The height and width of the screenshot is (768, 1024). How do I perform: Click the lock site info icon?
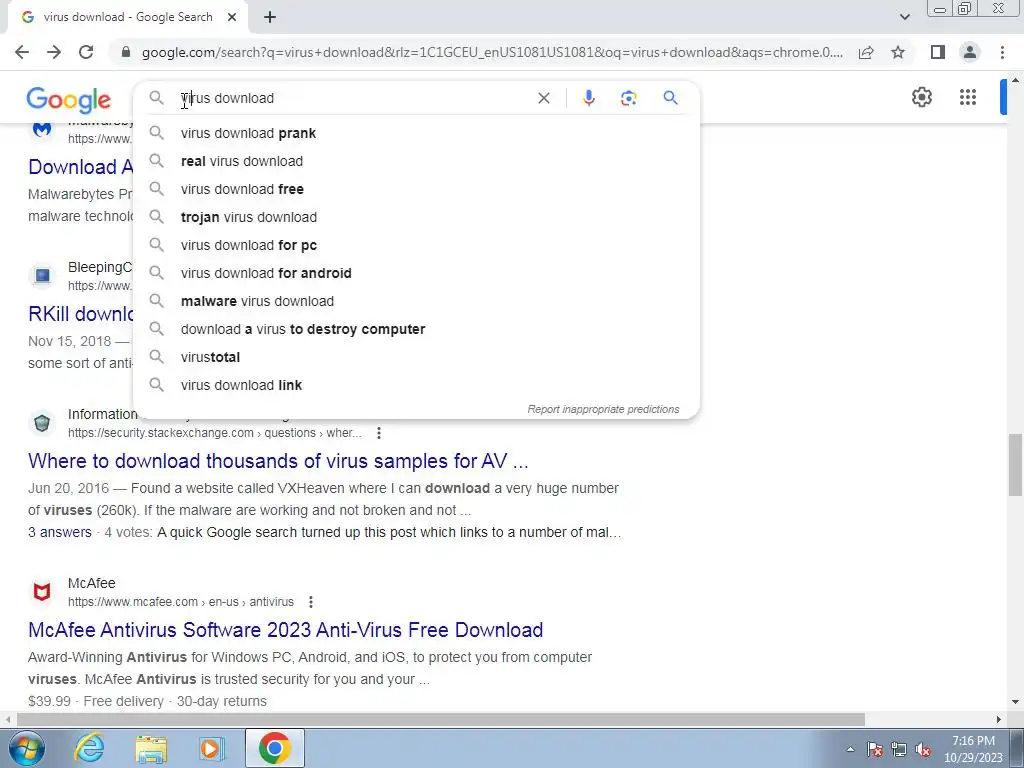tap(127, 52)
